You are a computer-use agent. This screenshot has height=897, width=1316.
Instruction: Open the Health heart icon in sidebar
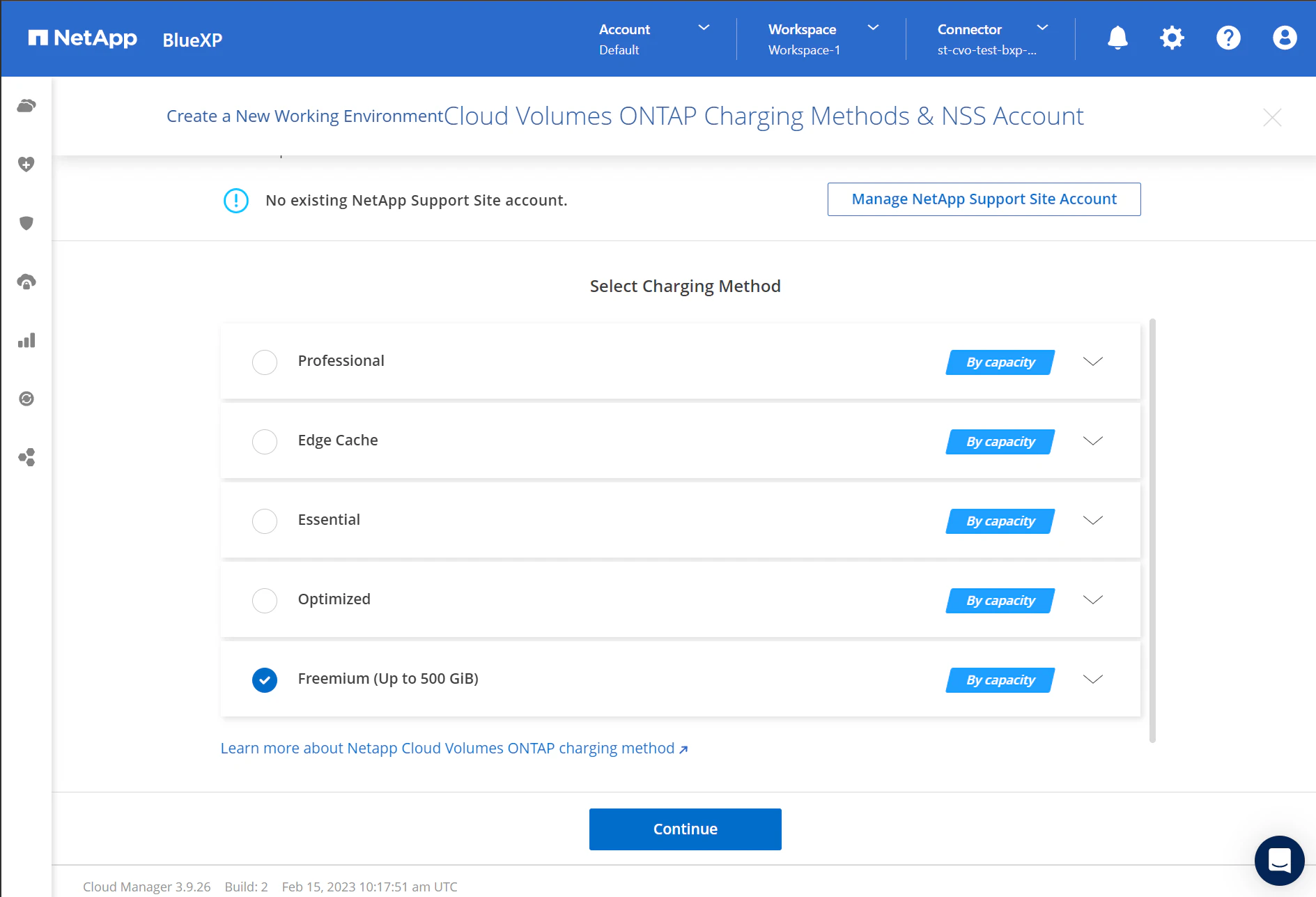point(26,164)
